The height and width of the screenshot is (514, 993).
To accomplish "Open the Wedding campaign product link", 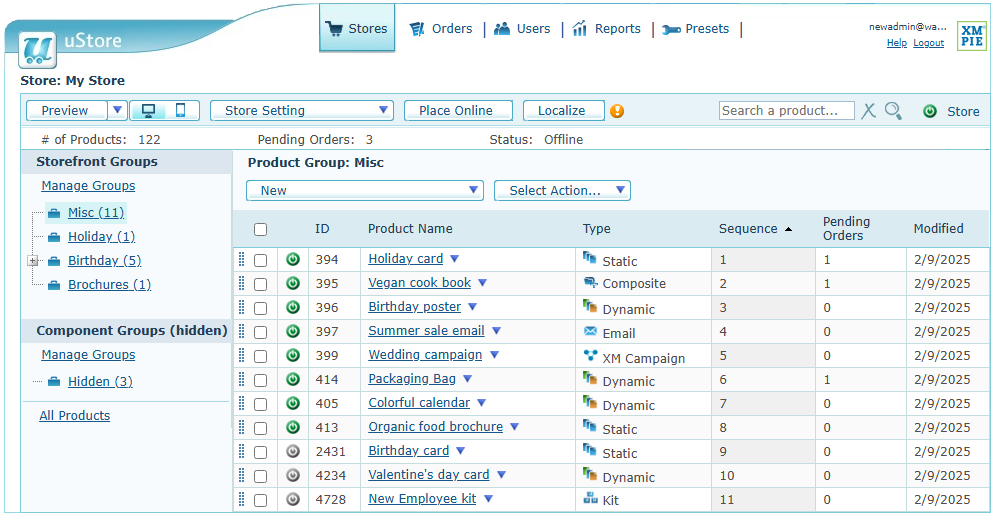I will [x=425, y=355].
